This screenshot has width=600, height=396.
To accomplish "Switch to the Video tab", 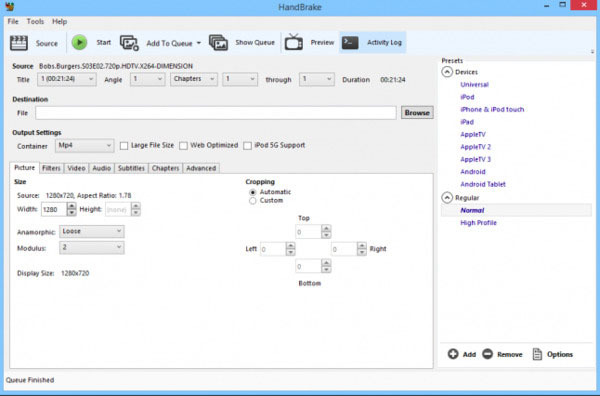I will (76, 168).
